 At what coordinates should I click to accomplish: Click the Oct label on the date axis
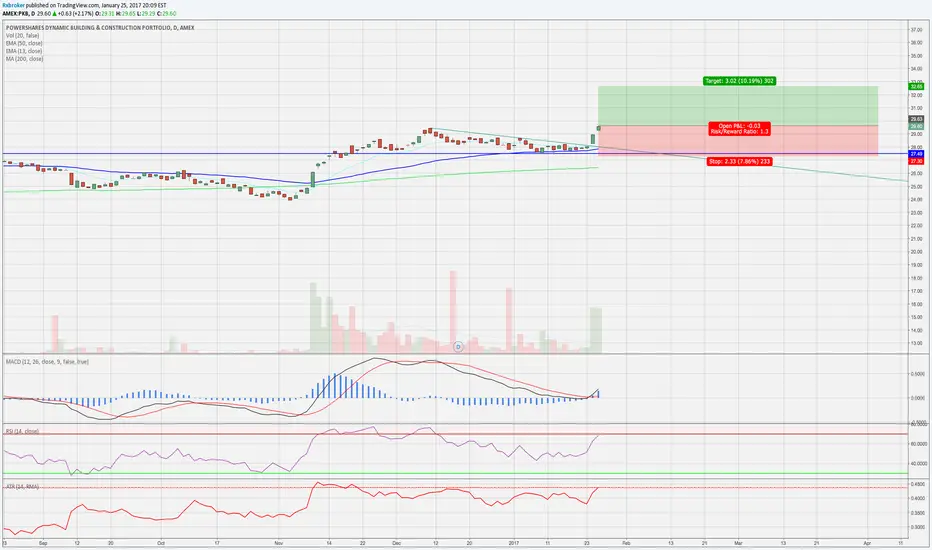[161, 543]
